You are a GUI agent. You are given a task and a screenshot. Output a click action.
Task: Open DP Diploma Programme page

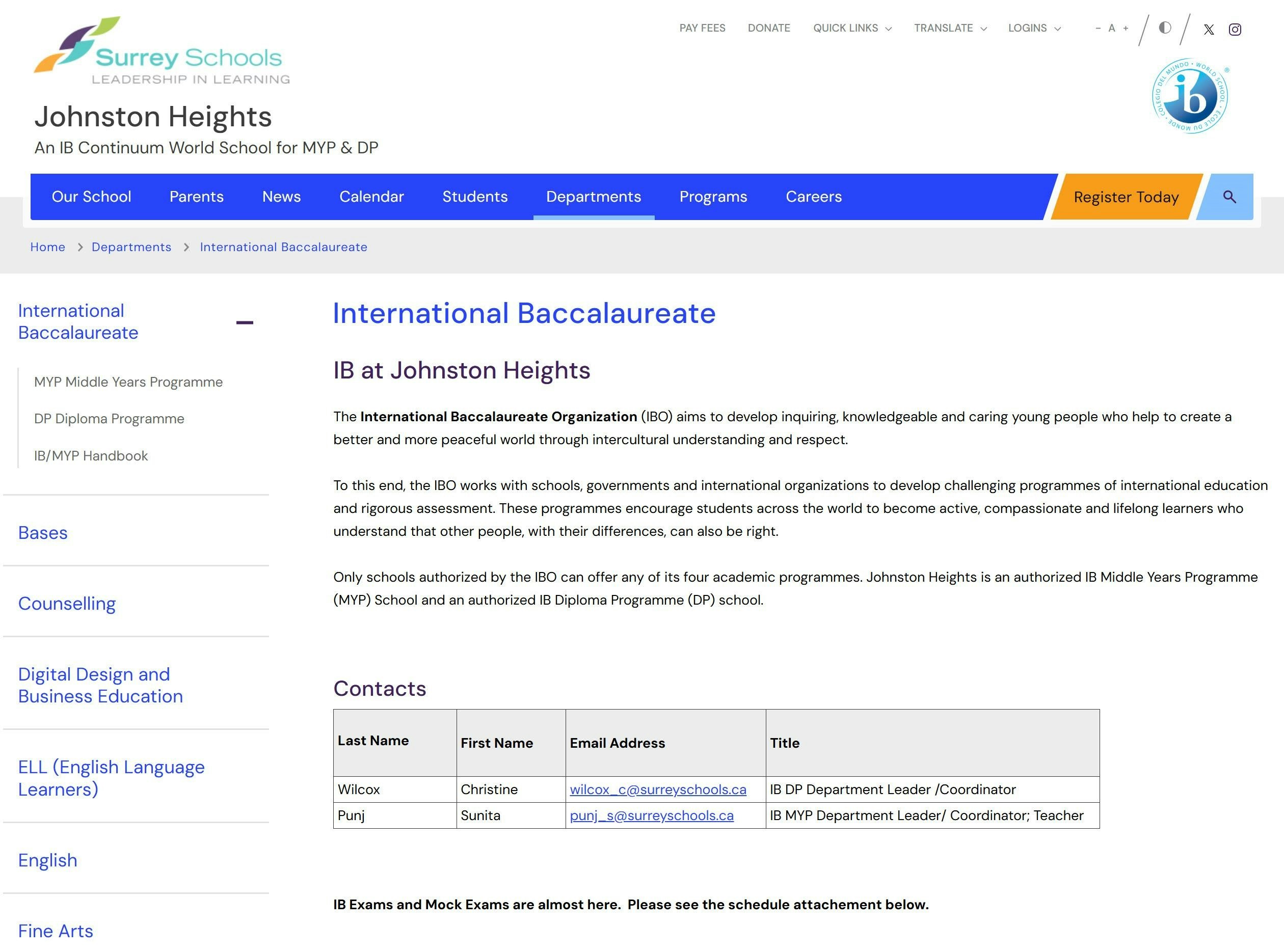pyautogui.click(x=109, y=419)
